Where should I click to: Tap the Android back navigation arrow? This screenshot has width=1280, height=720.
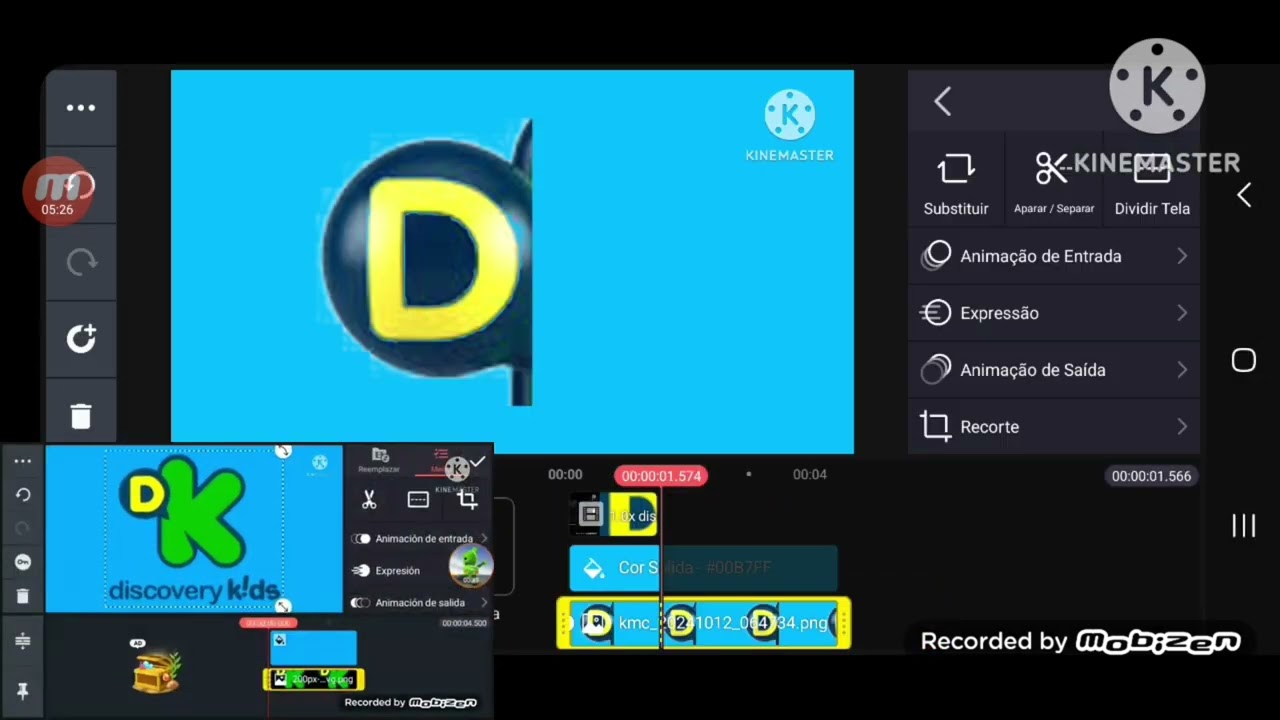1244,195
